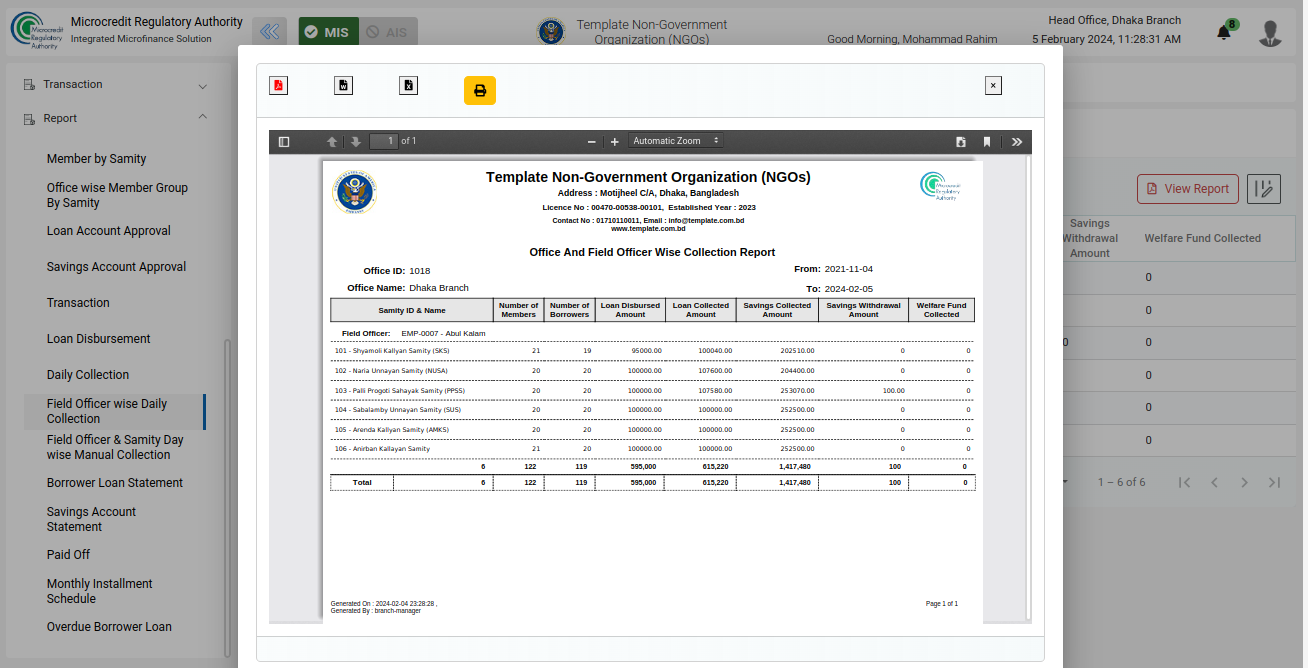Expand the Transaction menu
Screen dimensions: 1308x668
coord(116,85)
